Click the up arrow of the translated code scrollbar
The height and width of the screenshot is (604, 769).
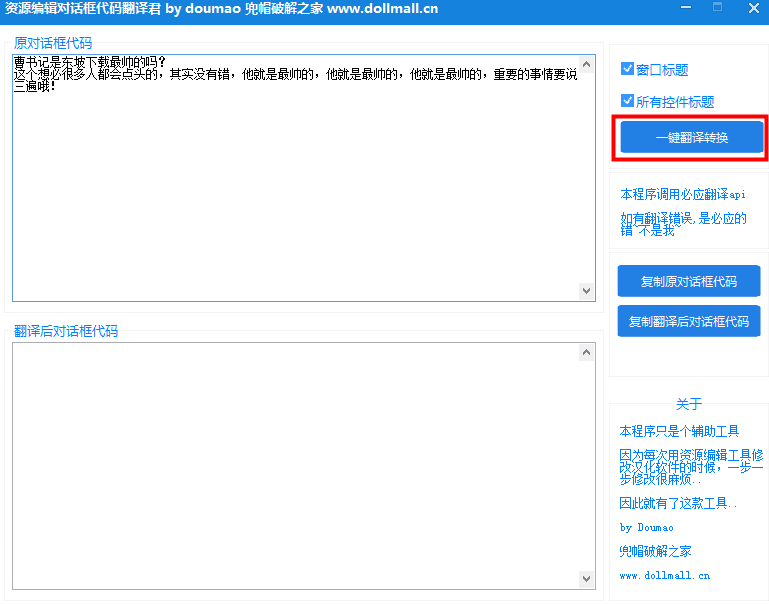click(587, 352)
